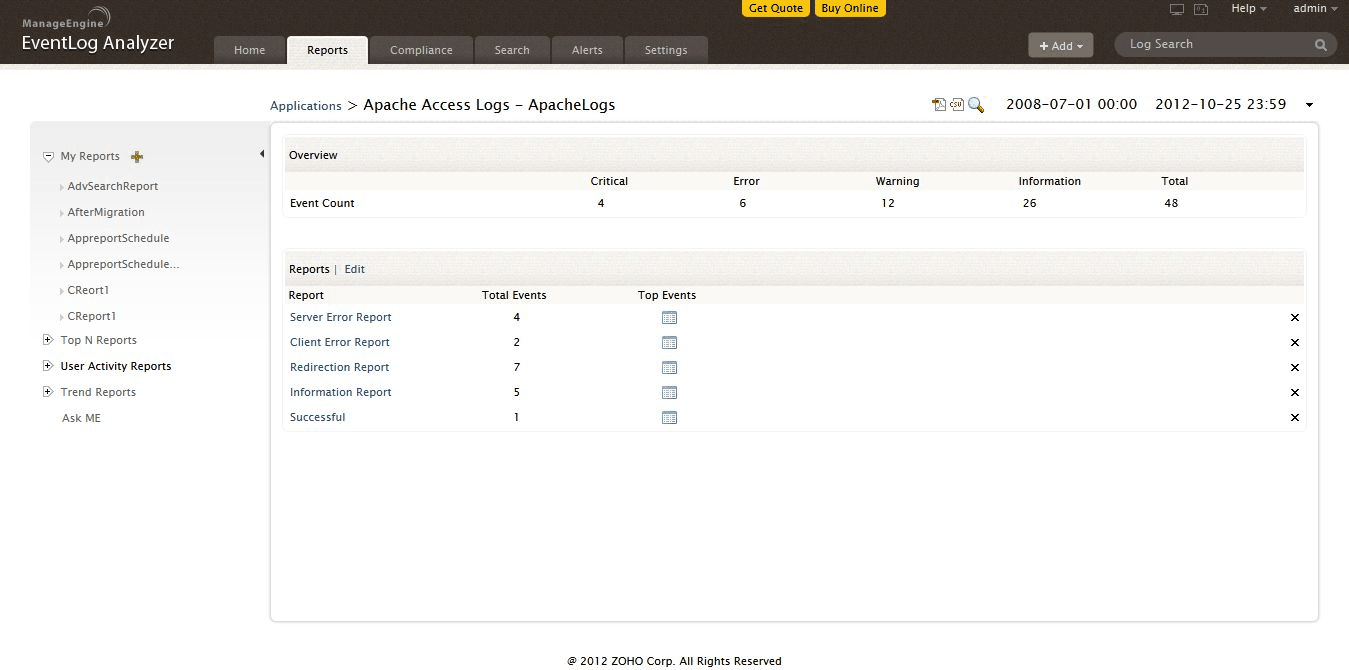
Task: Open the admin user menu
Action: point(1315,9)
